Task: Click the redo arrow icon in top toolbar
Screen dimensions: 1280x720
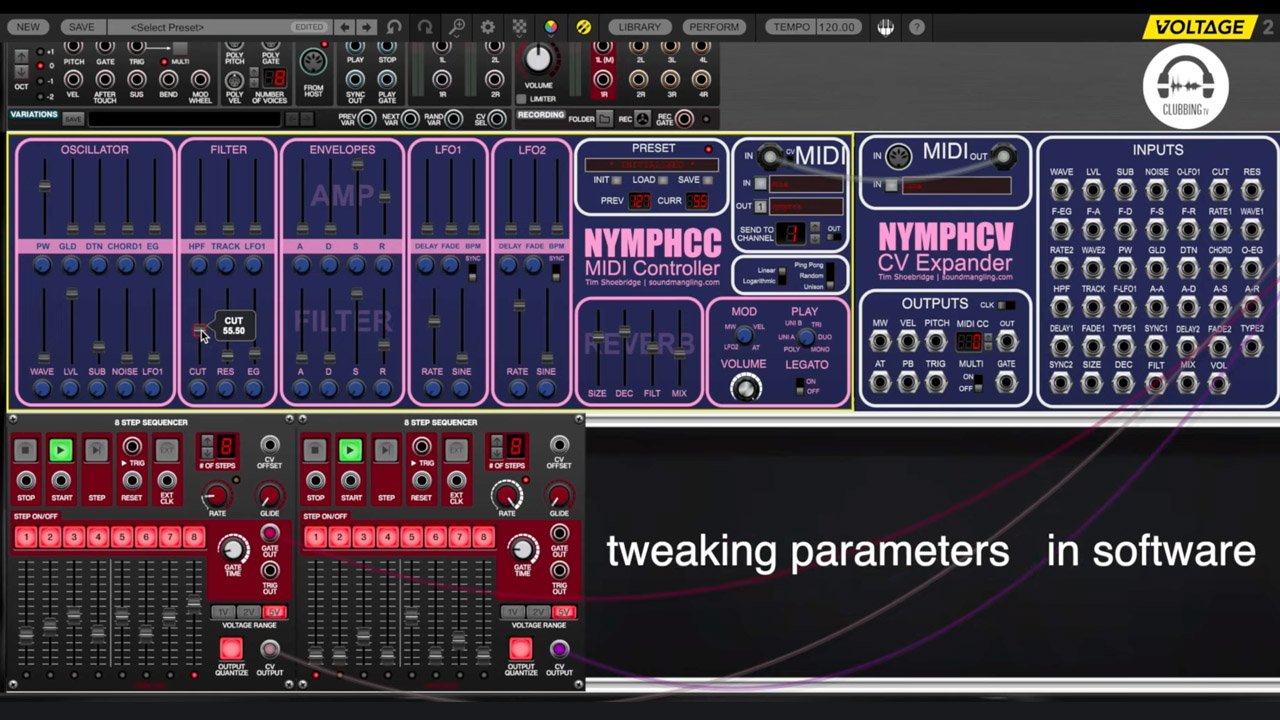Action: (425, 27)
